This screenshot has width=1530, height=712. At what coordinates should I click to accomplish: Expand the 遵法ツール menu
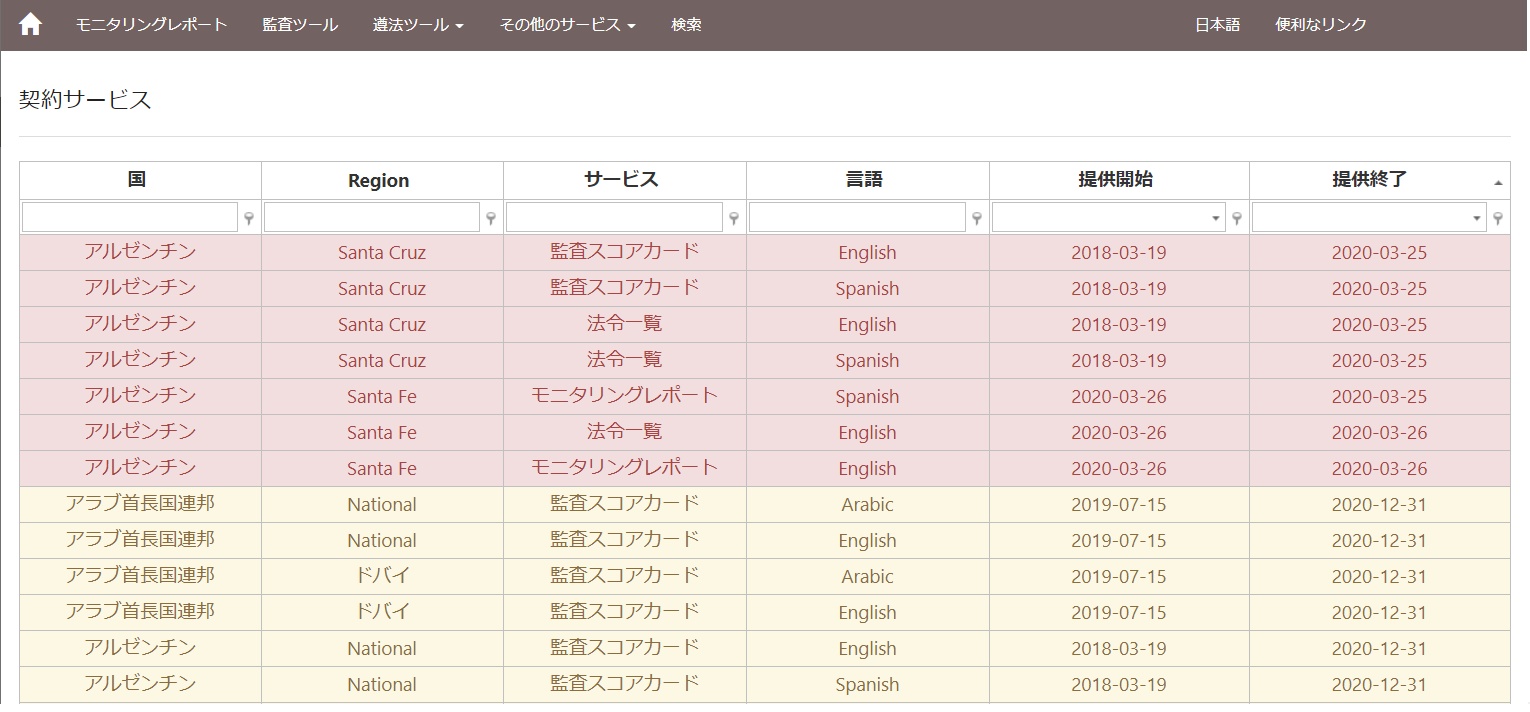click(x=418, y=25)
